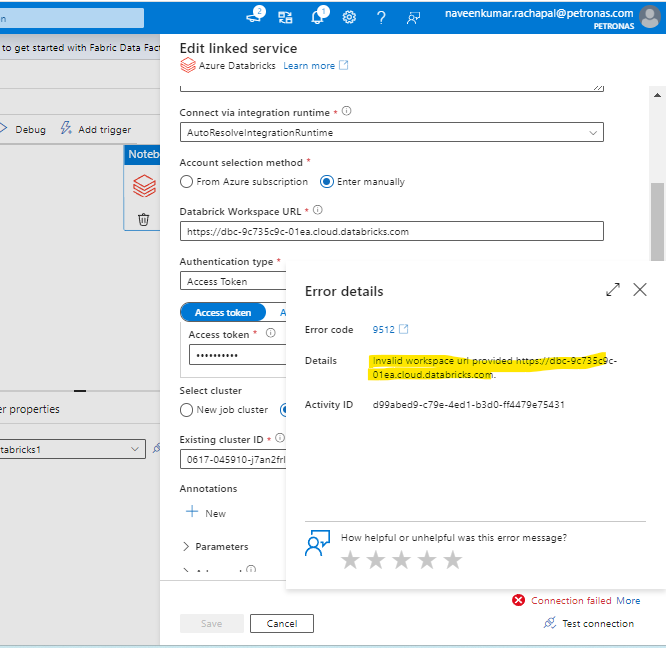Click the Test connection plug icon
Screen dimensions: 666x648
click(550, 623)
